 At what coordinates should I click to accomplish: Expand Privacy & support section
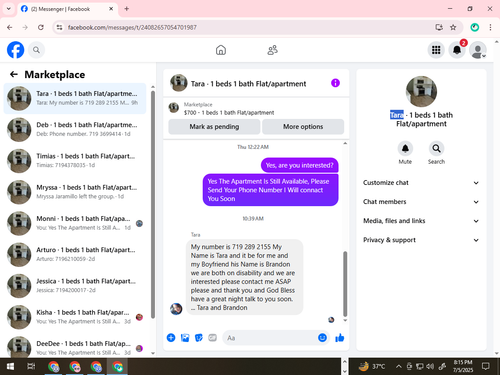(421, 240)
